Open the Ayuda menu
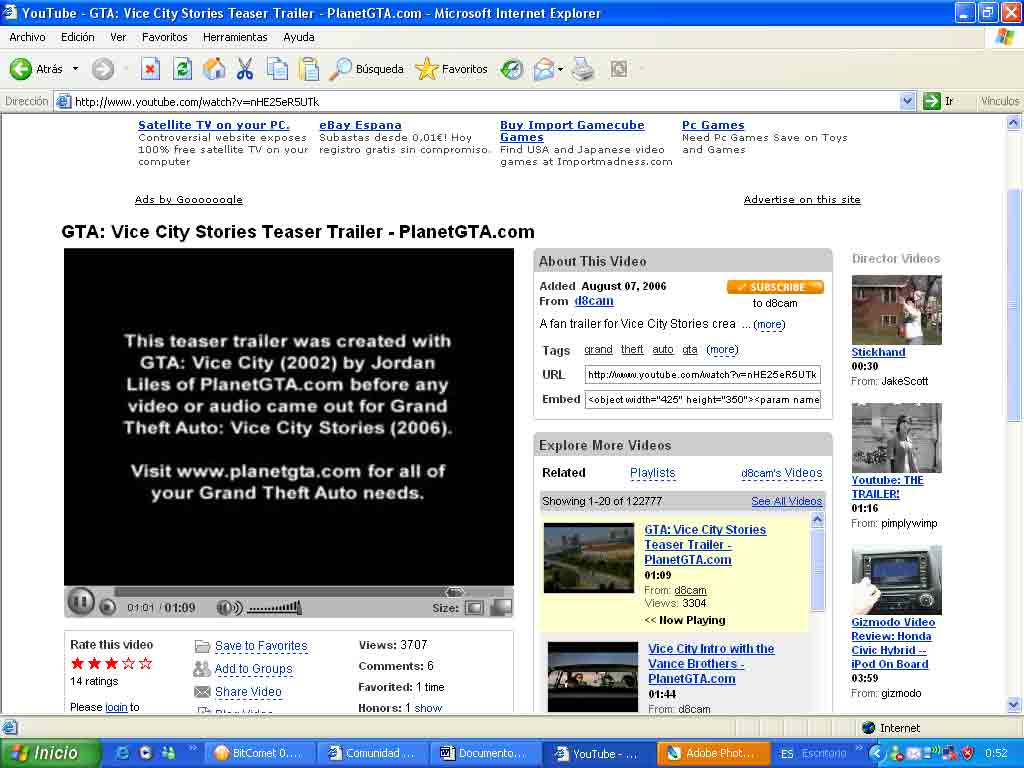The image size is (1024, 768). click(x=298, y=37)
